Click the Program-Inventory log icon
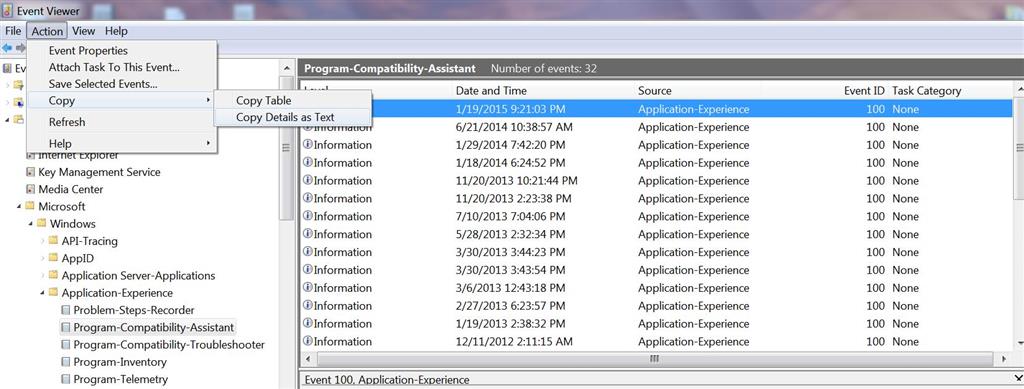Image resolution: width=1024 pixels, height=389 pixels. point(65,362)
